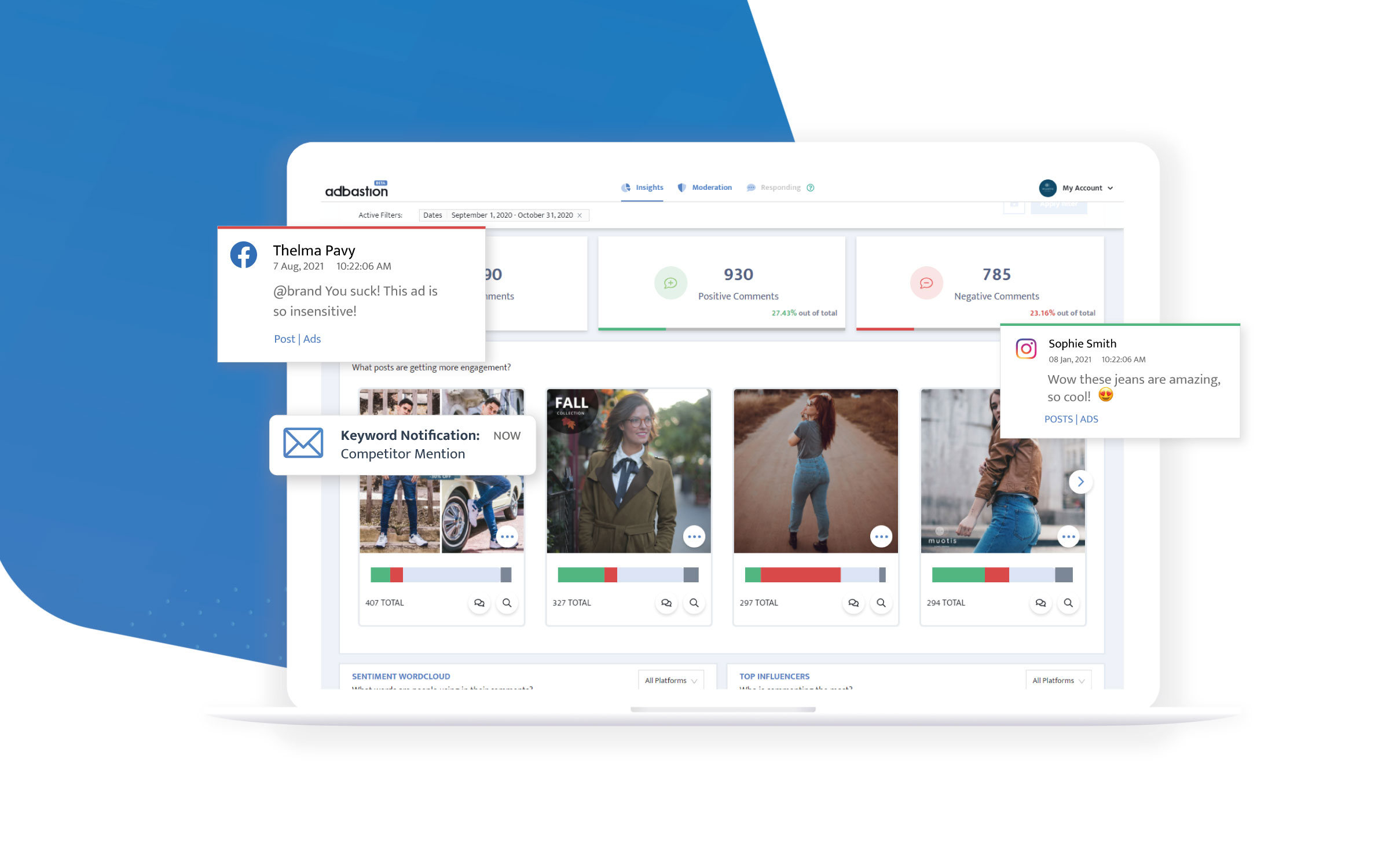The image size is (1400, 848).
Task: Switch to the Moderation tab
Action: click(705, 188)
